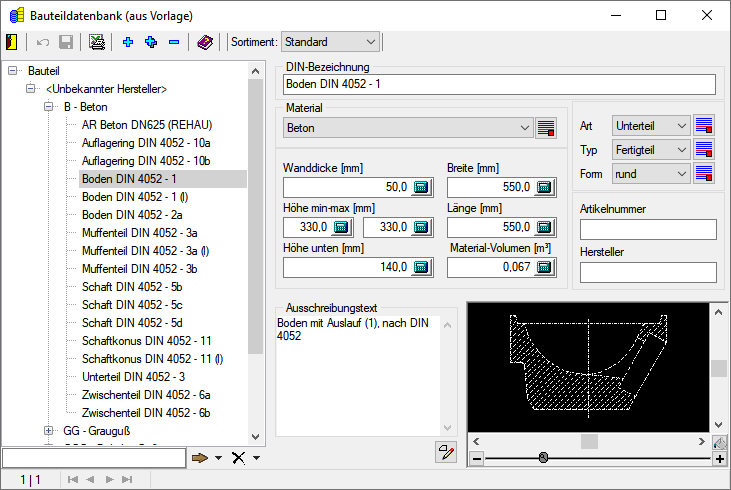Click the Excel export icon in toolbar
731x490 pixels.
point(96,42)
